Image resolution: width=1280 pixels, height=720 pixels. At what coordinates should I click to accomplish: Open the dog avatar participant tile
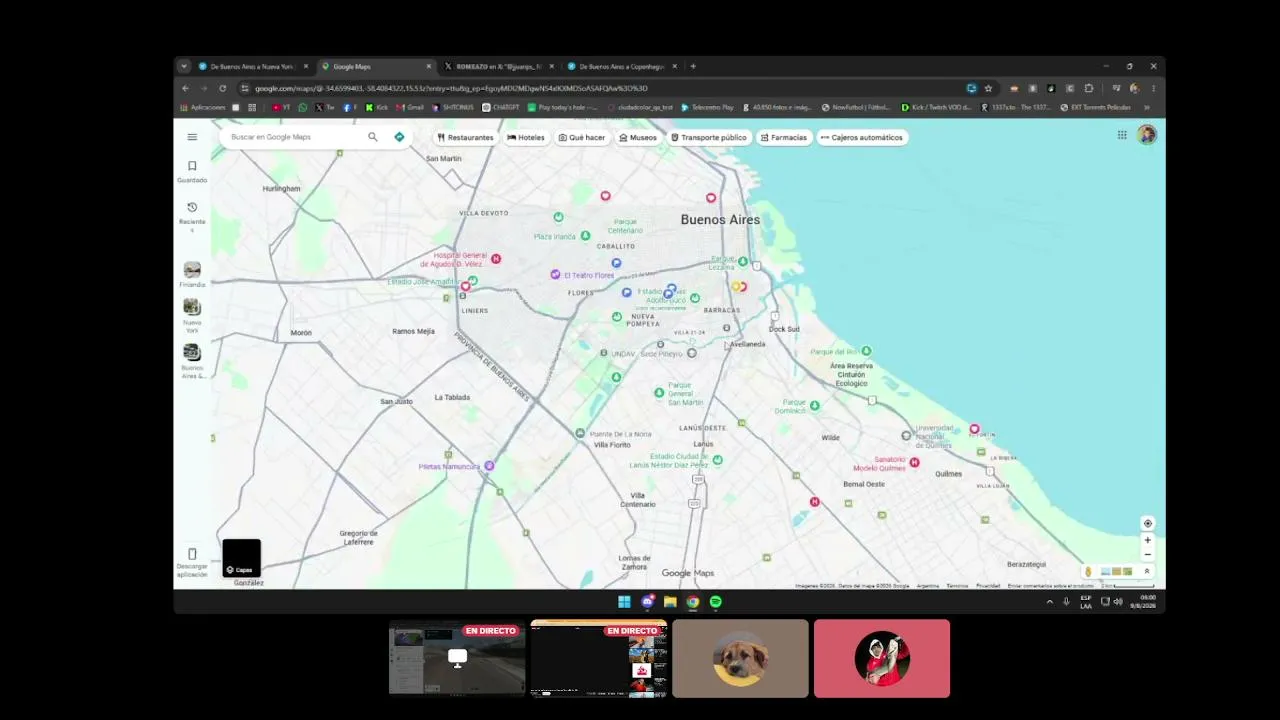(x=740, y=658)
